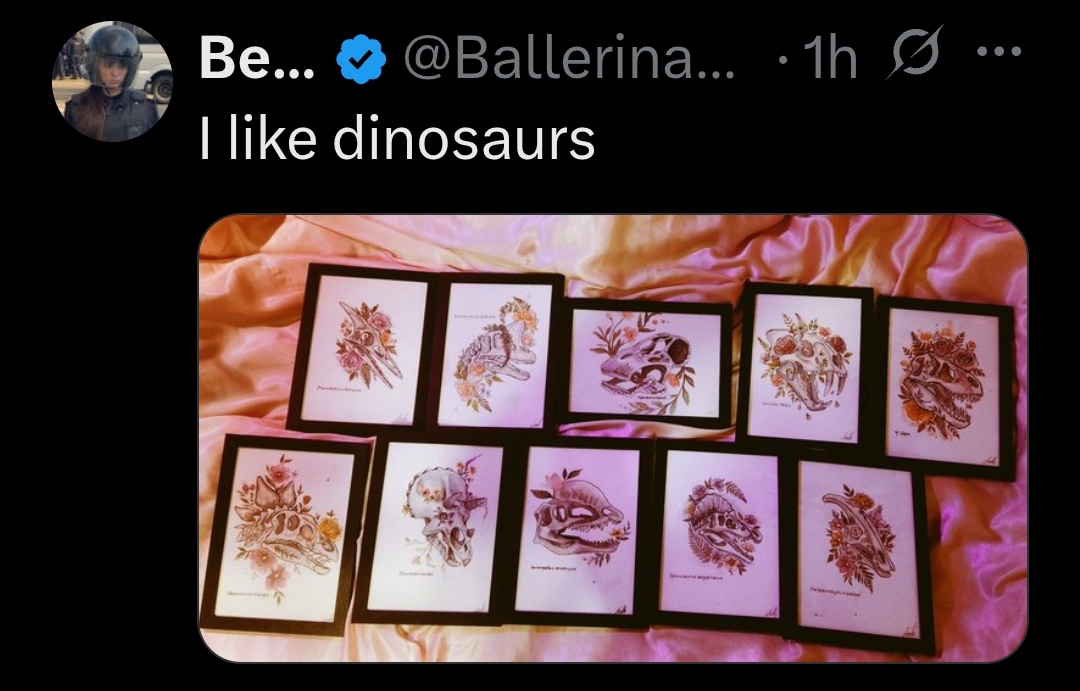This screenshot has width=1080, height=691.
Task: Click the T-Rex skull framed print
Action: coord(943,386)
